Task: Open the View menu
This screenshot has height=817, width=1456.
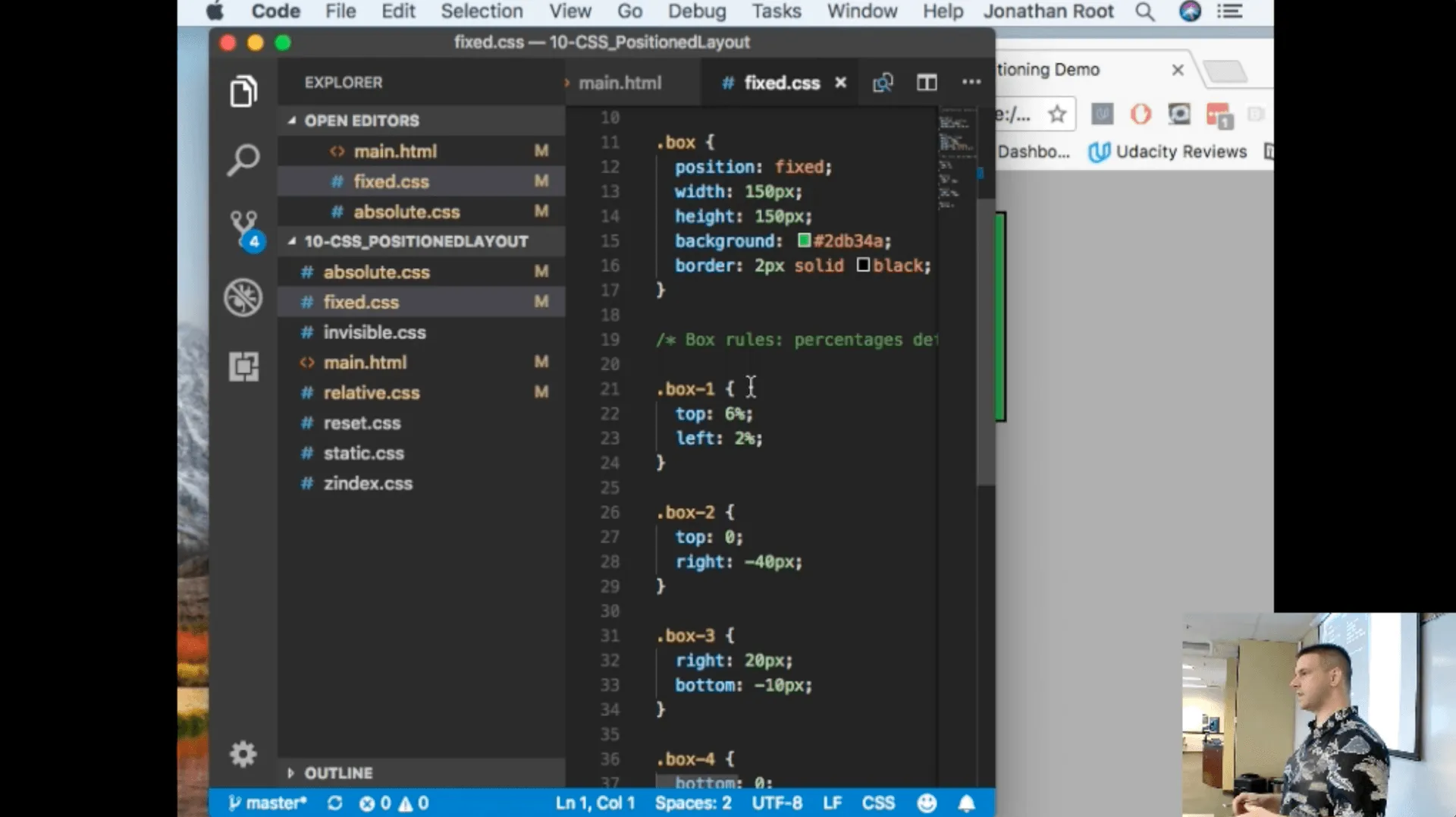Action: pyautogui.click(x=570, y=11)
